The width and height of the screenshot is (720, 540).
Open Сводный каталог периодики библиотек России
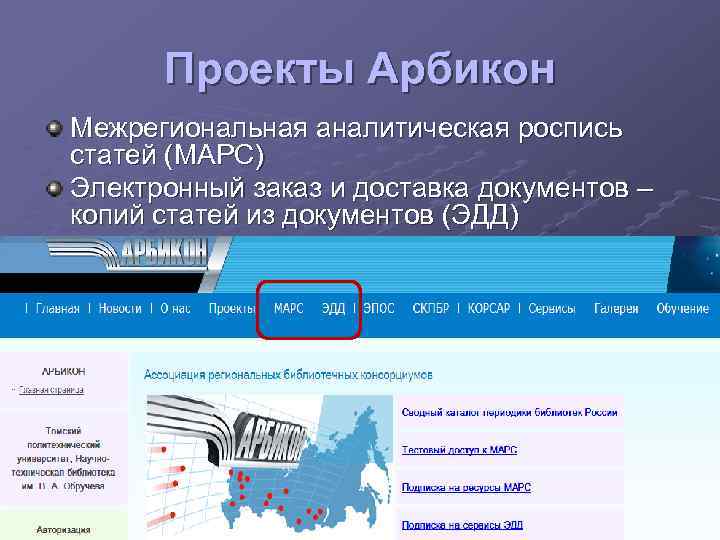tap(509, 412)
